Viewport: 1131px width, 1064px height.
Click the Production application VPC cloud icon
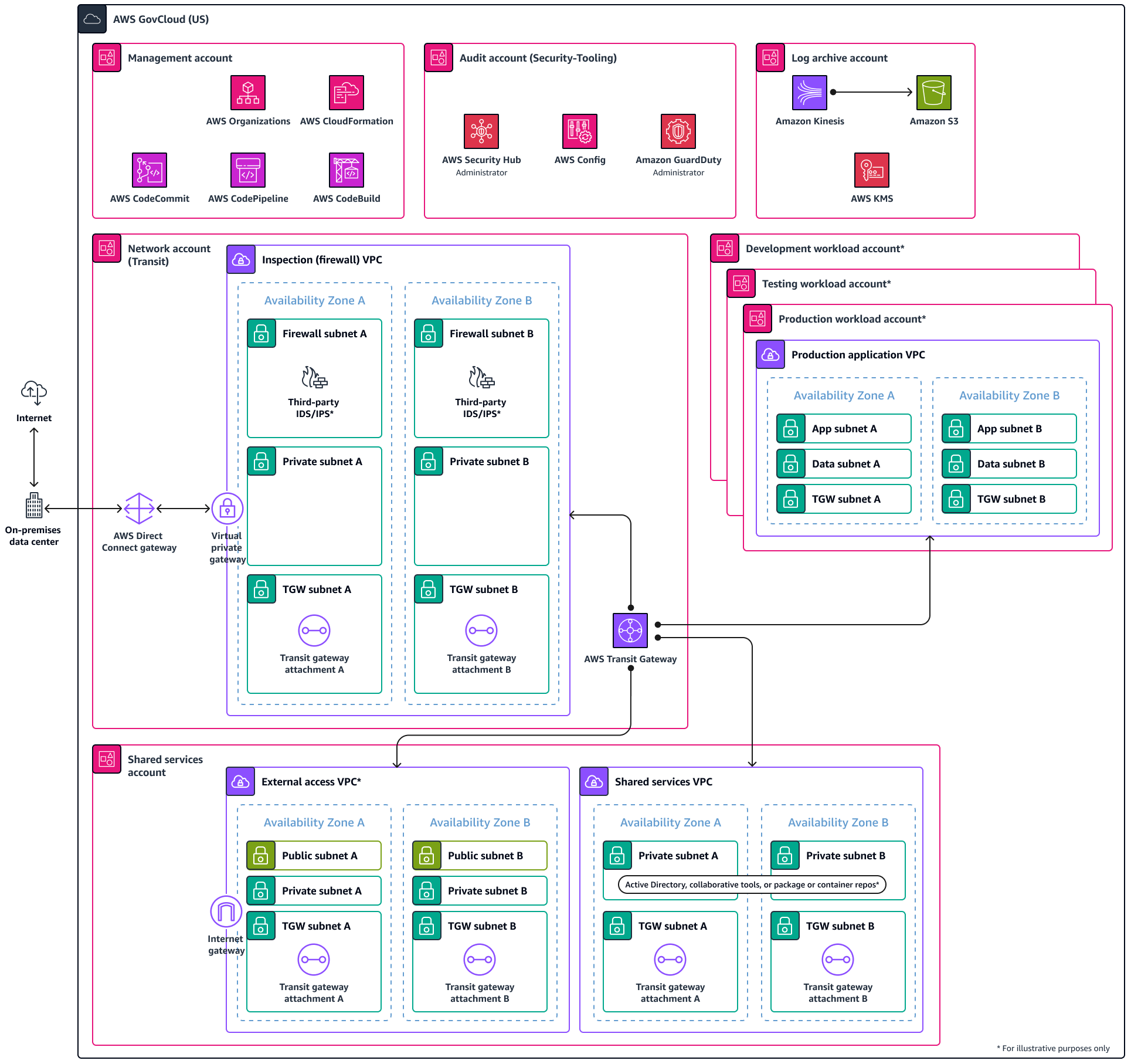click(x=770, y=355)
